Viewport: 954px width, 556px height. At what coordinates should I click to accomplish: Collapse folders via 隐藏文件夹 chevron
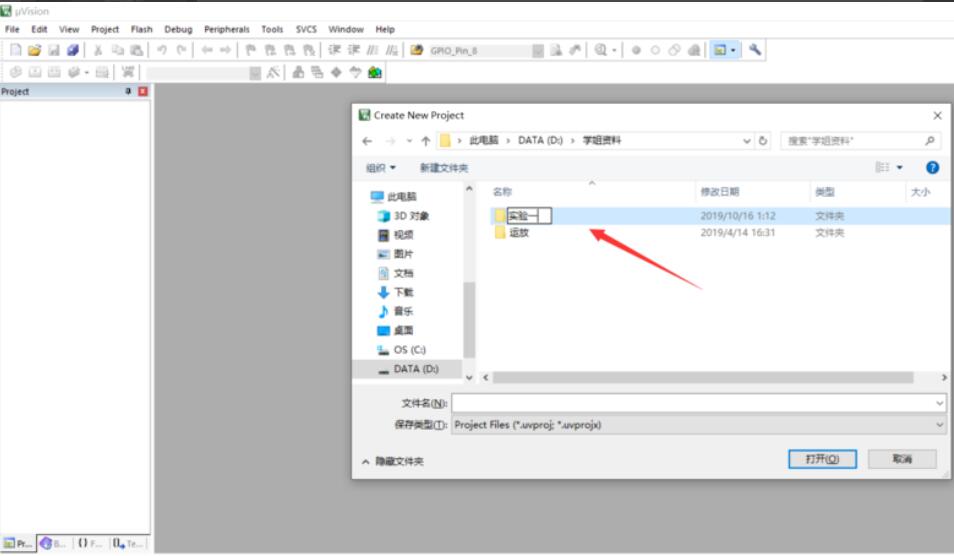coord(366,462)
